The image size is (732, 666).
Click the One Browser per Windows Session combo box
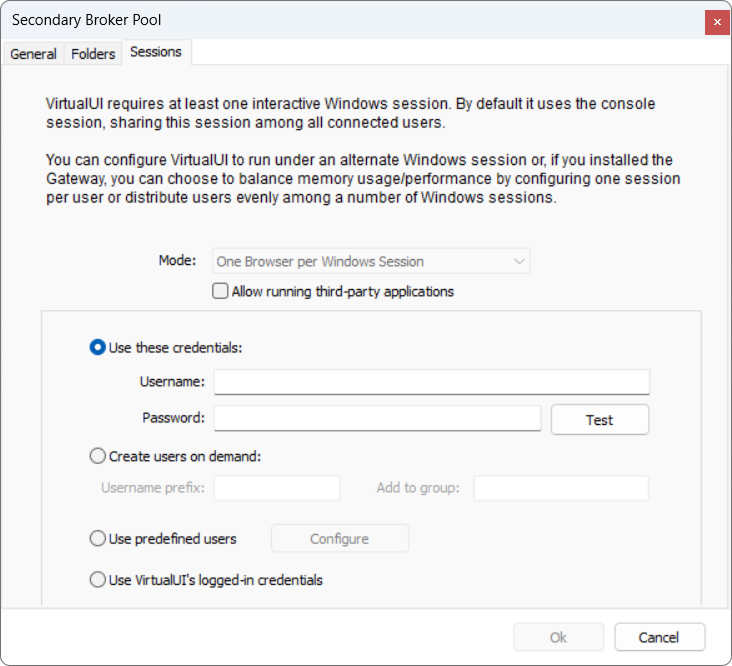point(371,261)
